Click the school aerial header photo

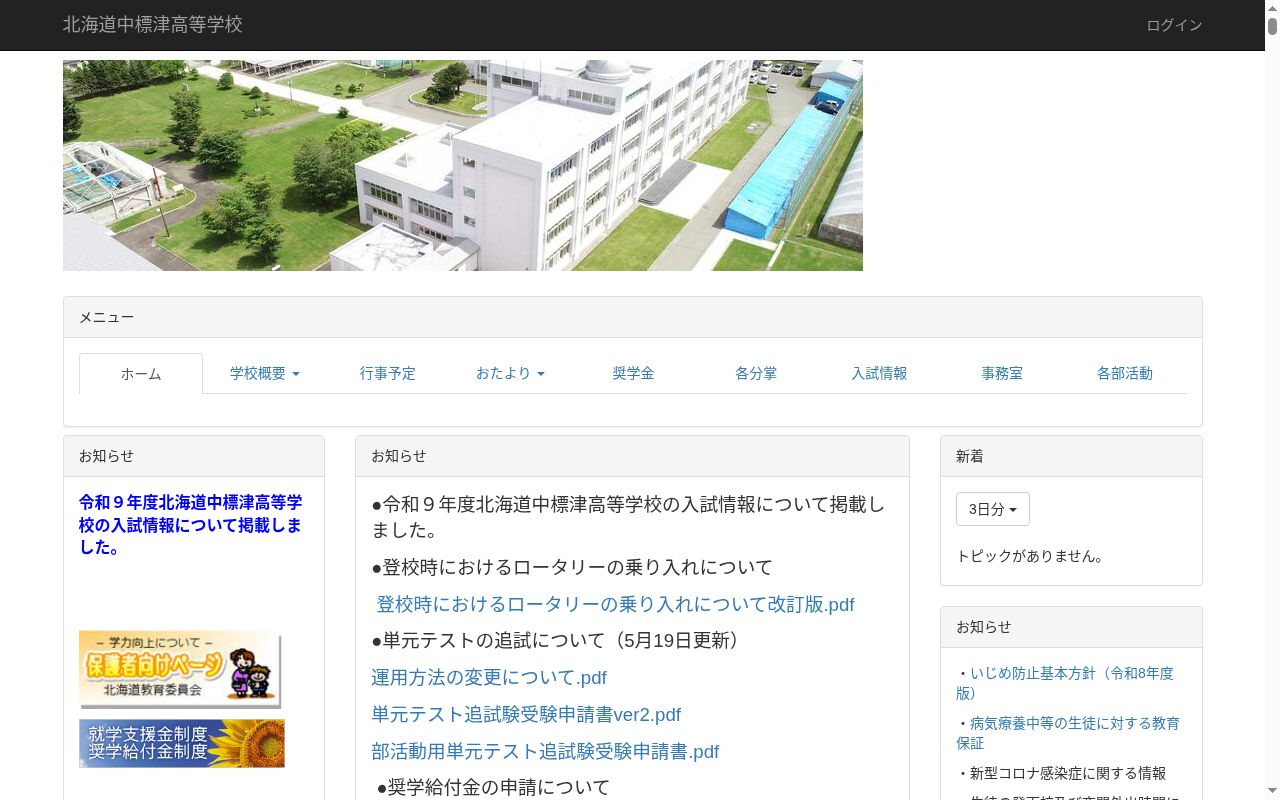click(x=463, y=165)
